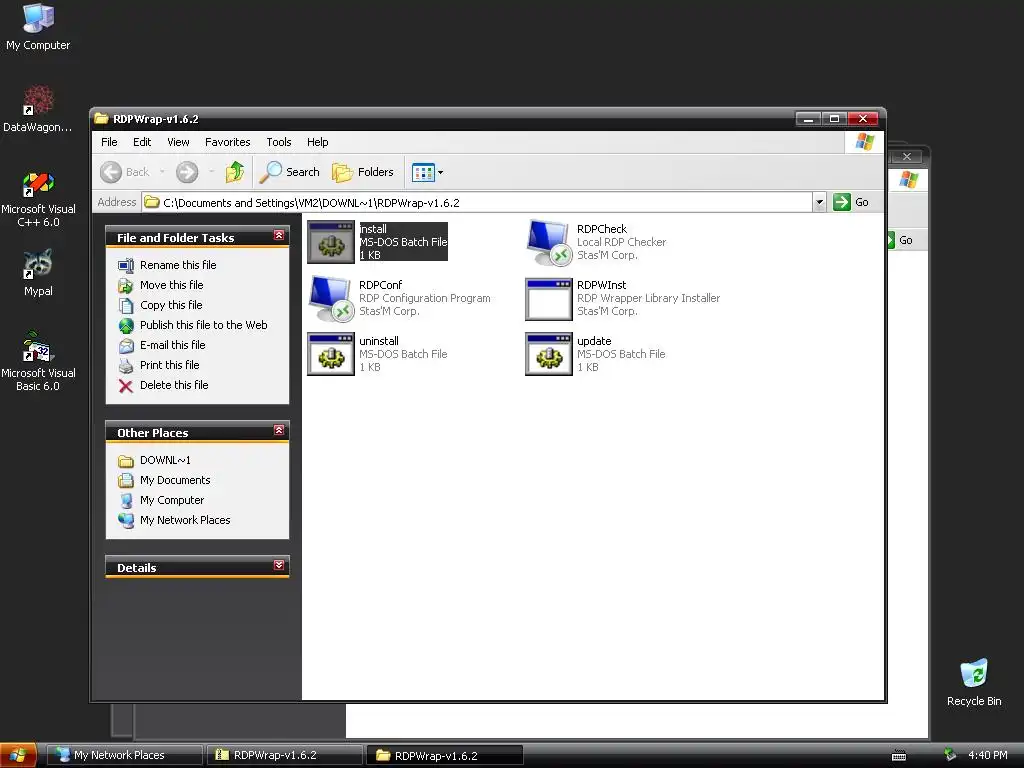Viewport: 1024px width, 768px height.
Task: Close the background explorer window
Action: [x=906, y=156]
